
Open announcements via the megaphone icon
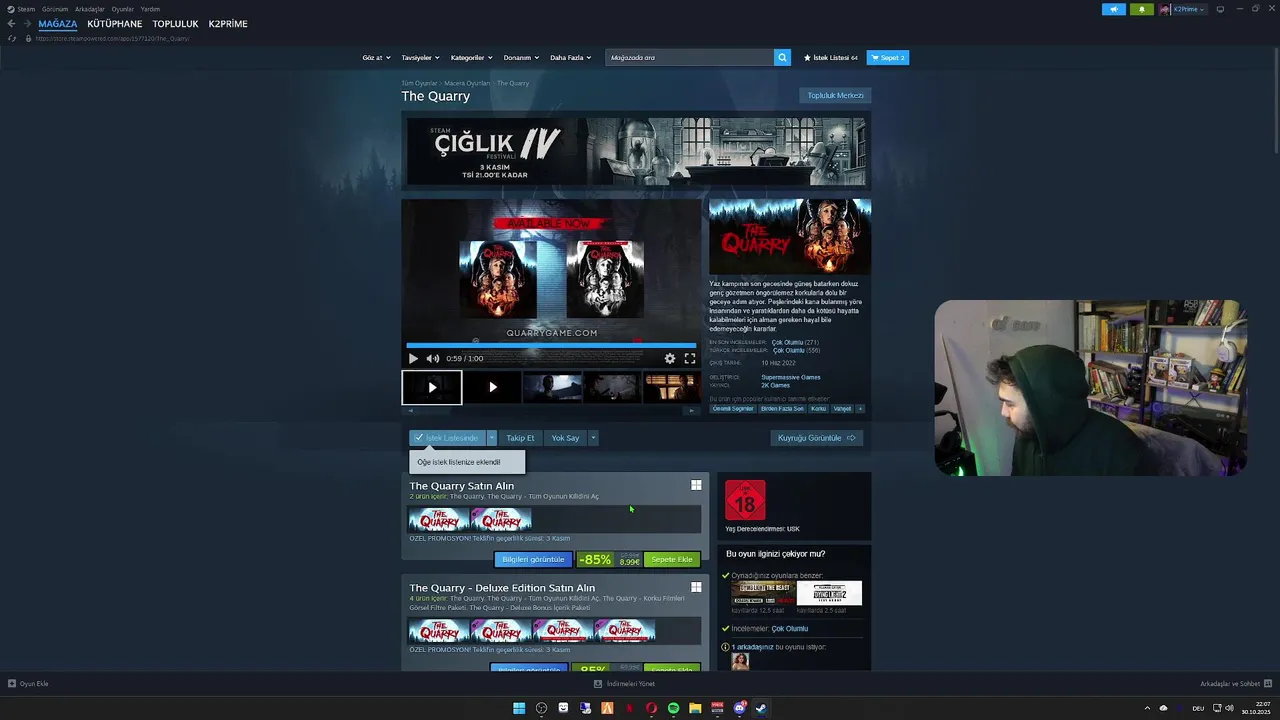click(x=1114, y=9)
